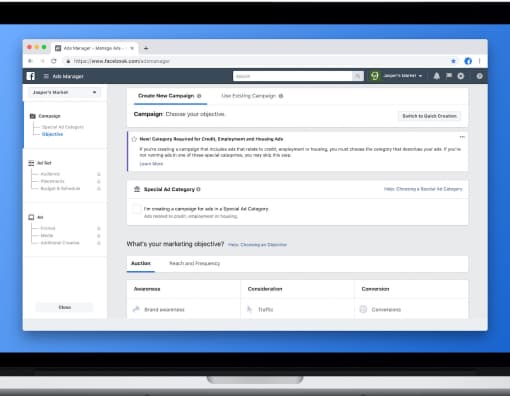Click the flag icon in the header
The image size is (510, 396).
[449, 76]
